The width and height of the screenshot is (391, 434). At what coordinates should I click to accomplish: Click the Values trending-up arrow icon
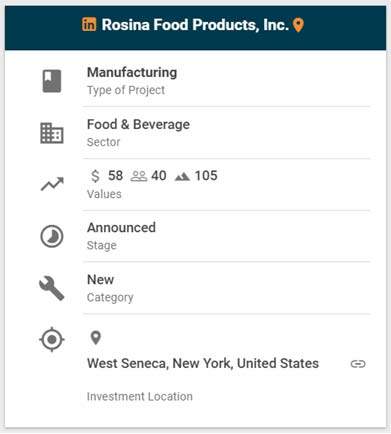pyautogui.click(x=52, y=184)
